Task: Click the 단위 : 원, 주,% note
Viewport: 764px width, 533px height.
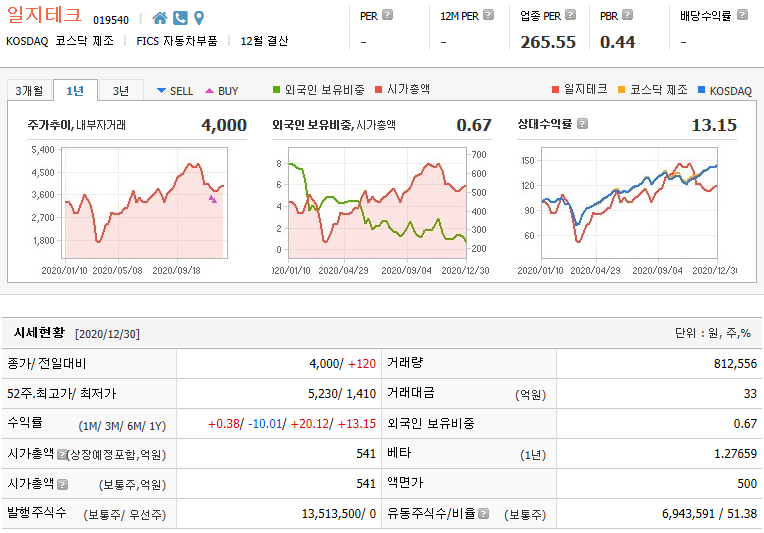Action: click(712, 333)
